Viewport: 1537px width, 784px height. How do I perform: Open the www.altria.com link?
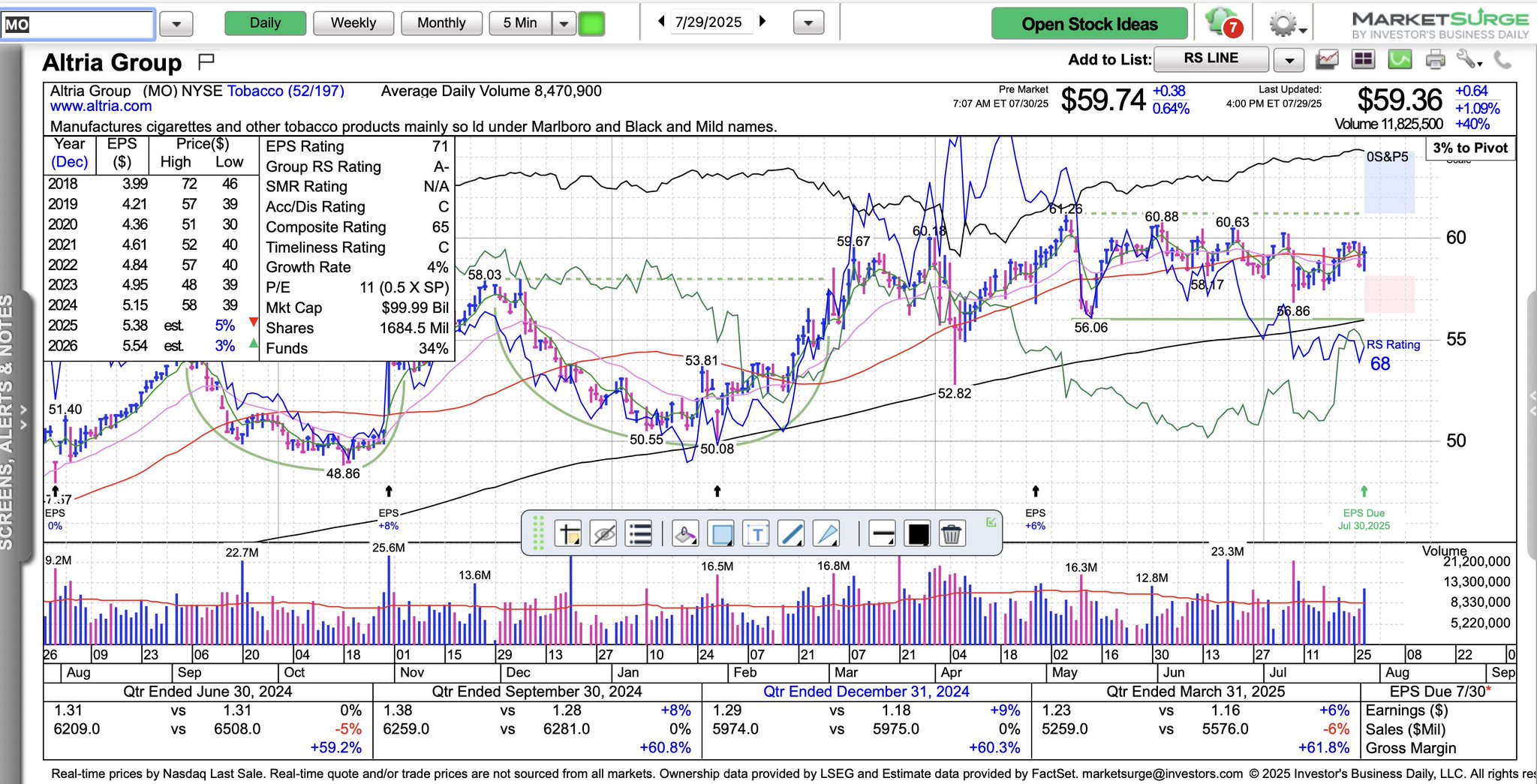(x=101, y=107)
